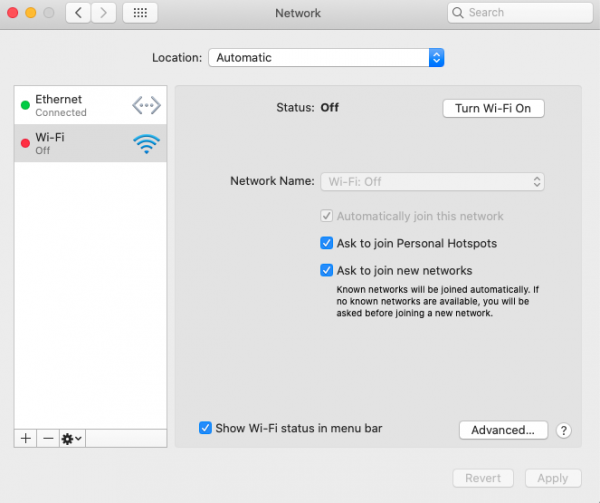
Task: Click the Status: Off text
Action: [x=307, y=107]
